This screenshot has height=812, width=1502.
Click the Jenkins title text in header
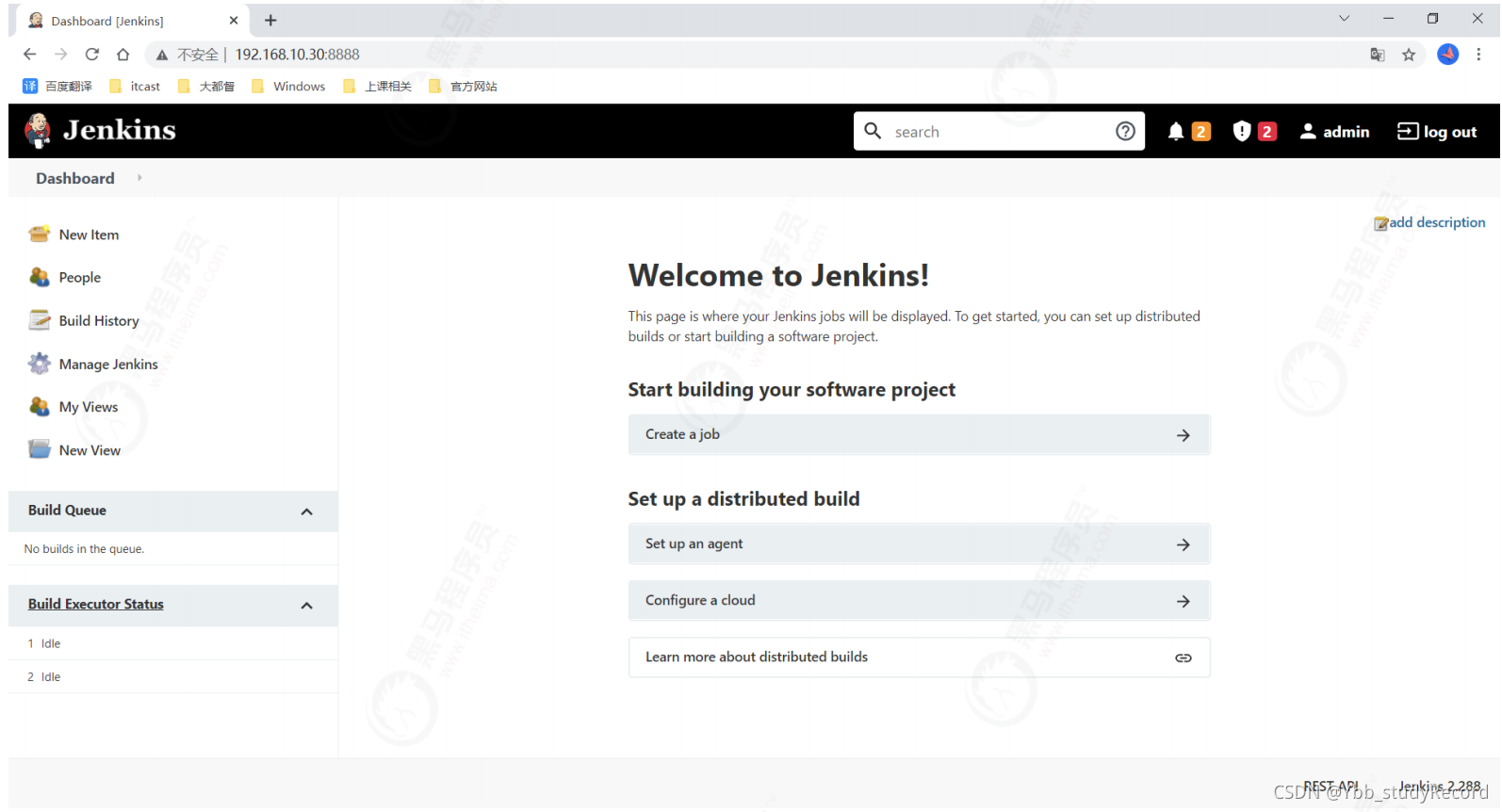coord(120,130)
